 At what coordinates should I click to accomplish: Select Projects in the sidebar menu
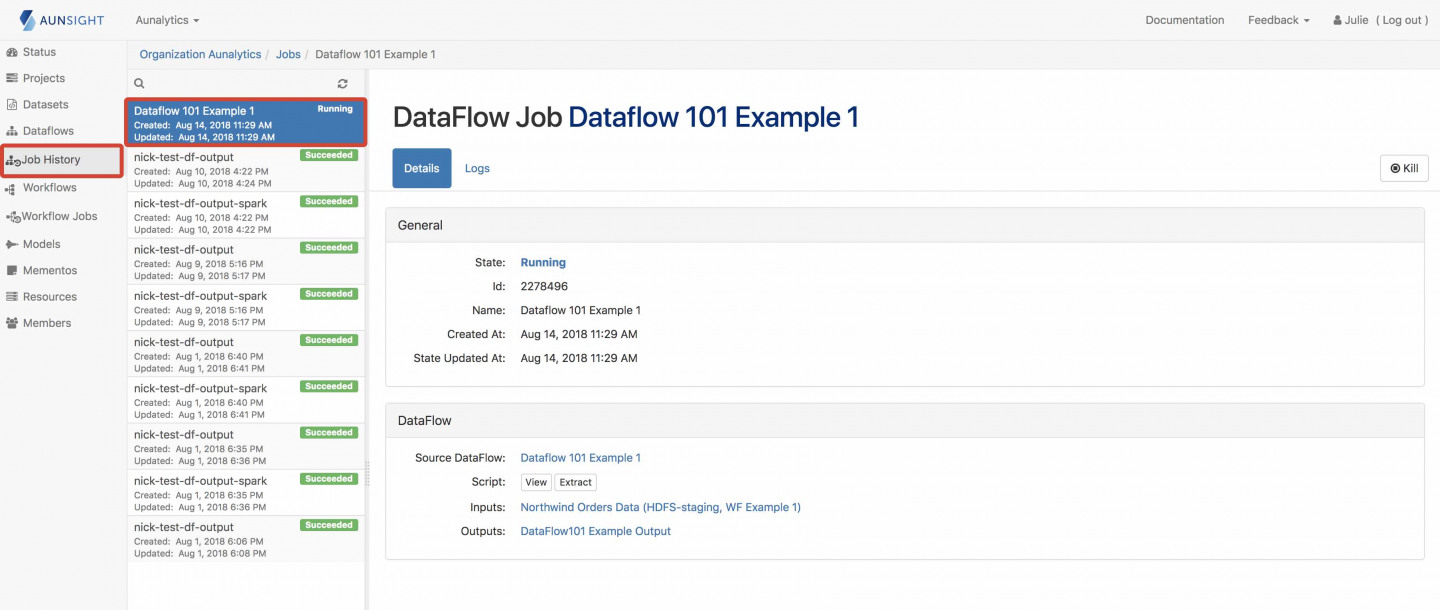[x=44, y=78]
